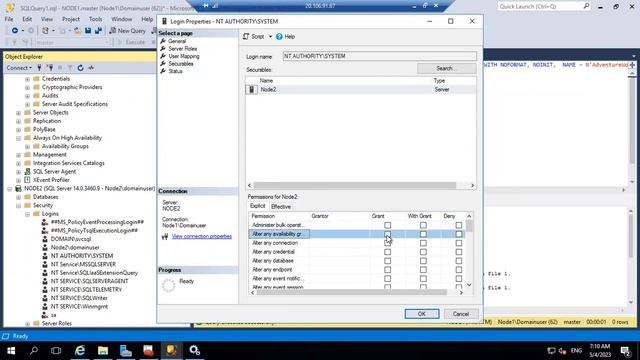Check Grant for Alter any connection

(x=387, y=243)
